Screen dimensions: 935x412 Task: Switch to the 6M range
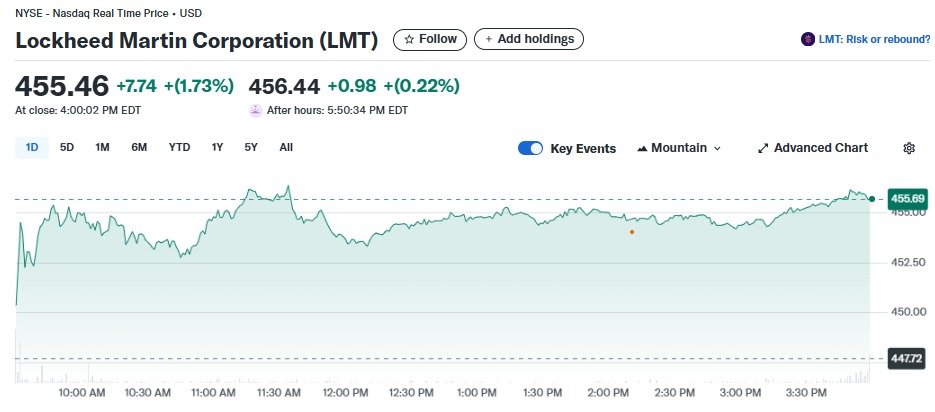click(139, 147)
